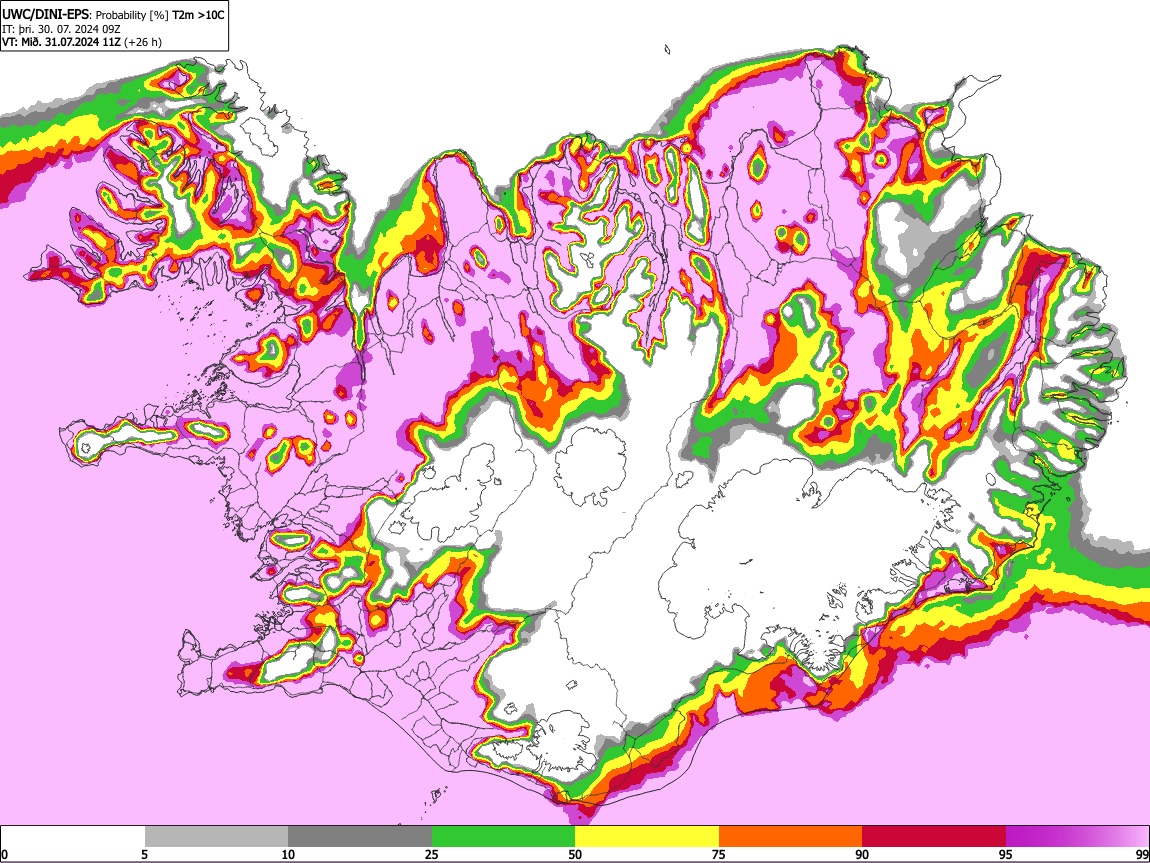The image size is (1150, 863).
Task: Click the legend tick label '95'
Action: click(x=1006, y=855)
